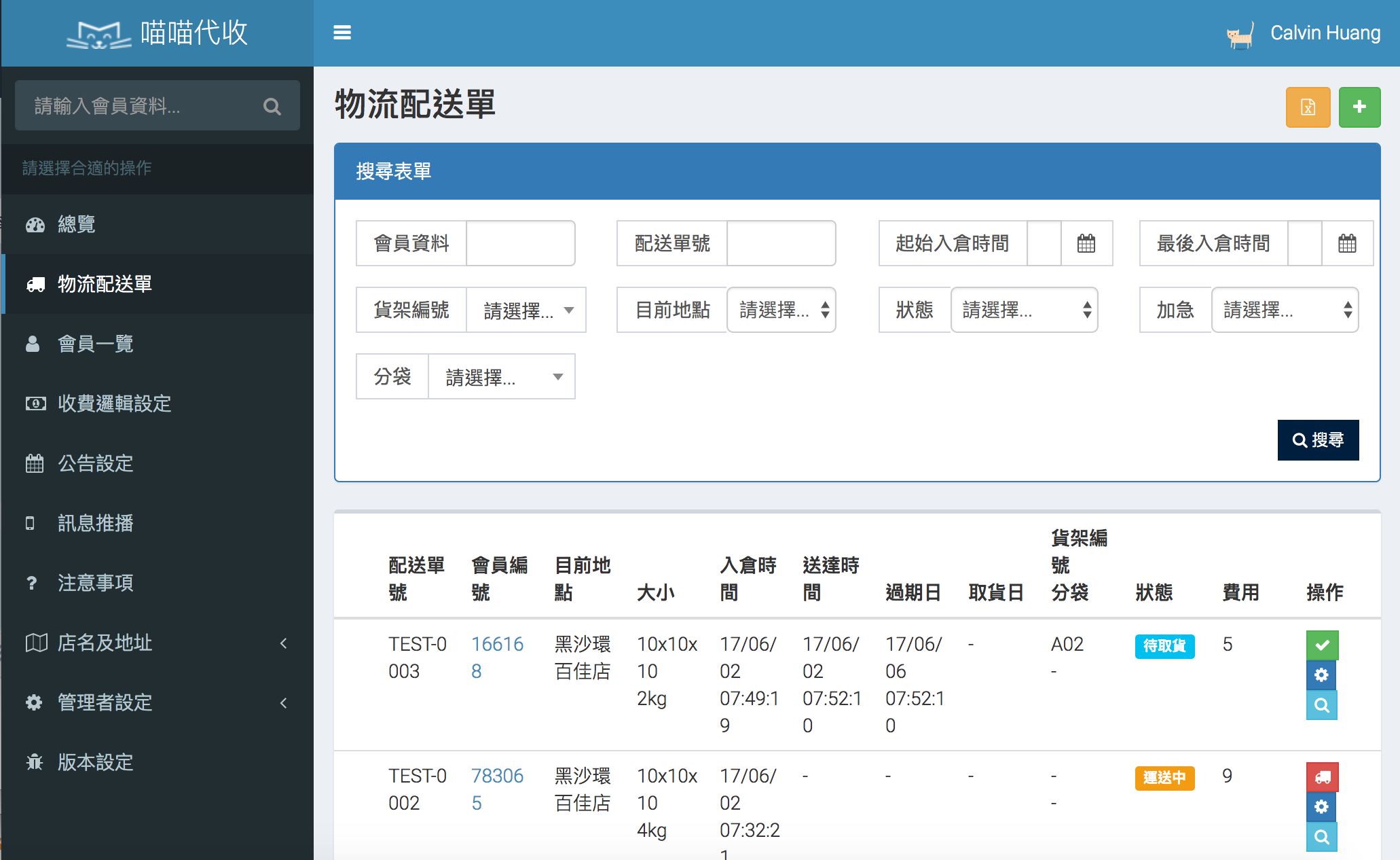The width and height of the screenshot is (1400, 860).
Task: Click gear settings icon for TEST-0003
Action: point(1321,675)
